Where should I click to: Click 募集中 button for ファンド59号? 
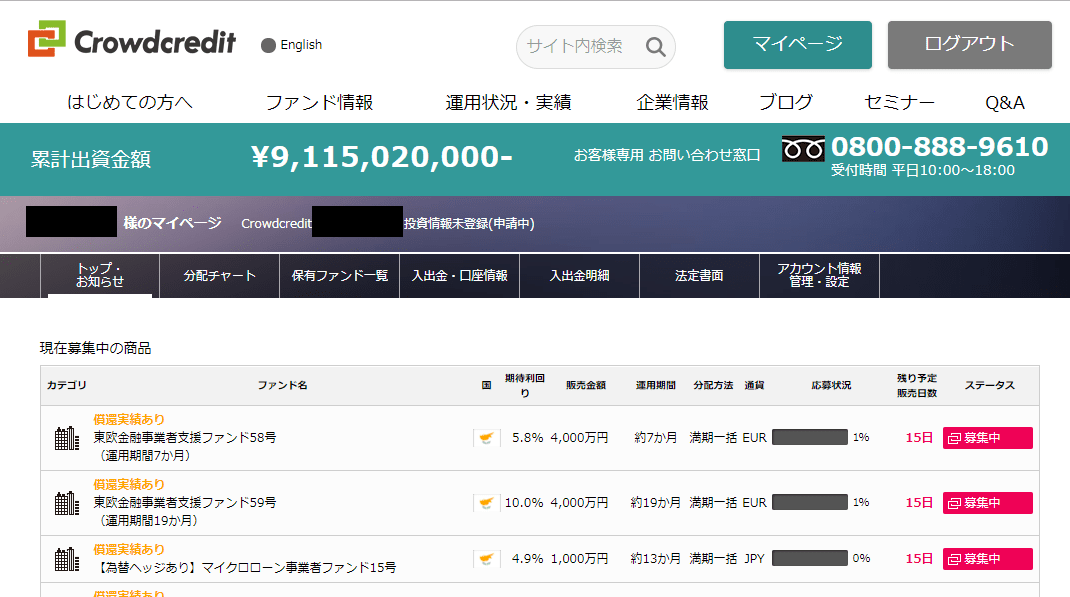pyautogui.click(x=987, y=503)
